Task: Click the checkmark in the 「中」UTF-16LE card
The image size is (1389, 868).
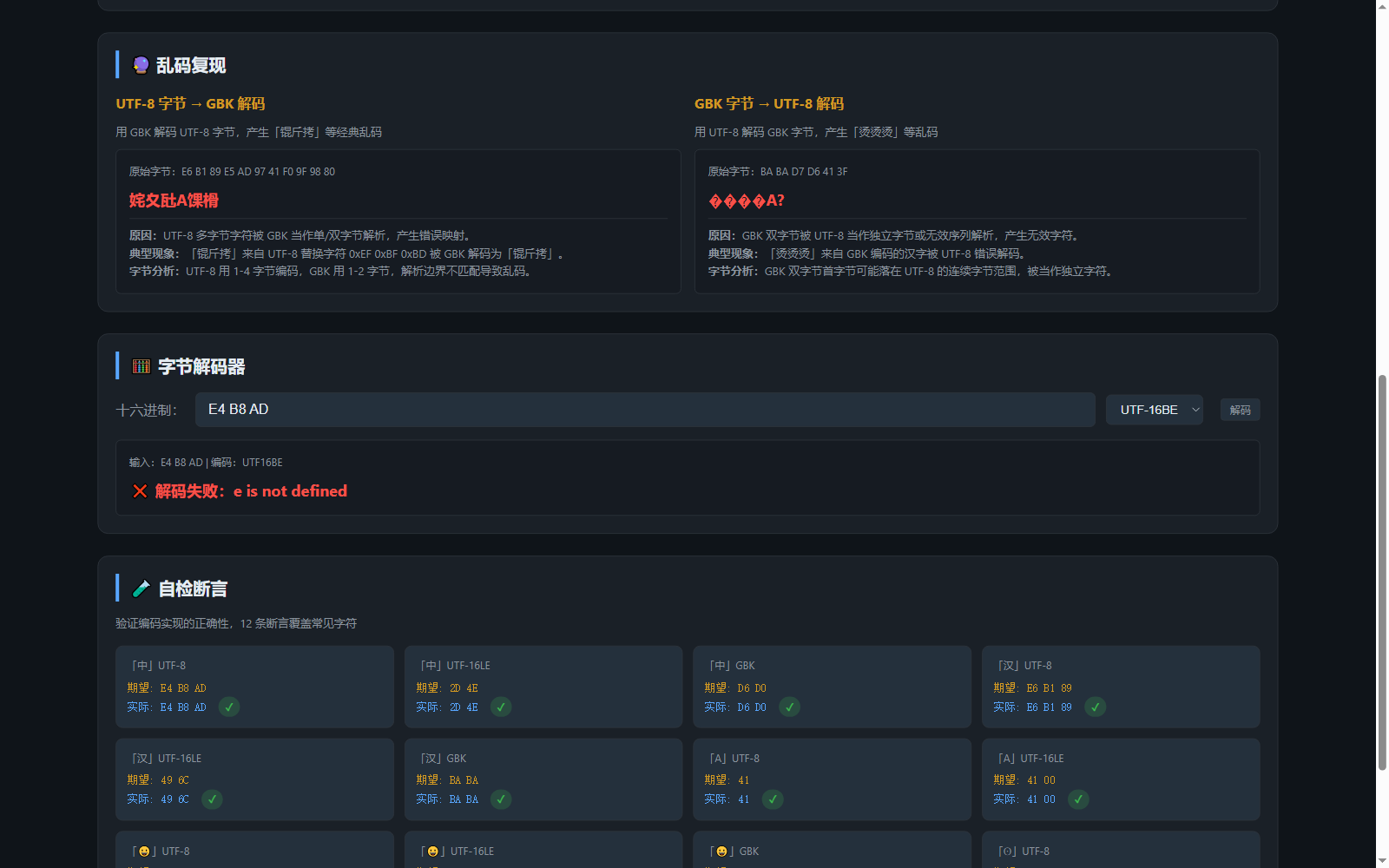Action: pyautogui.click(x=501, y=707)
